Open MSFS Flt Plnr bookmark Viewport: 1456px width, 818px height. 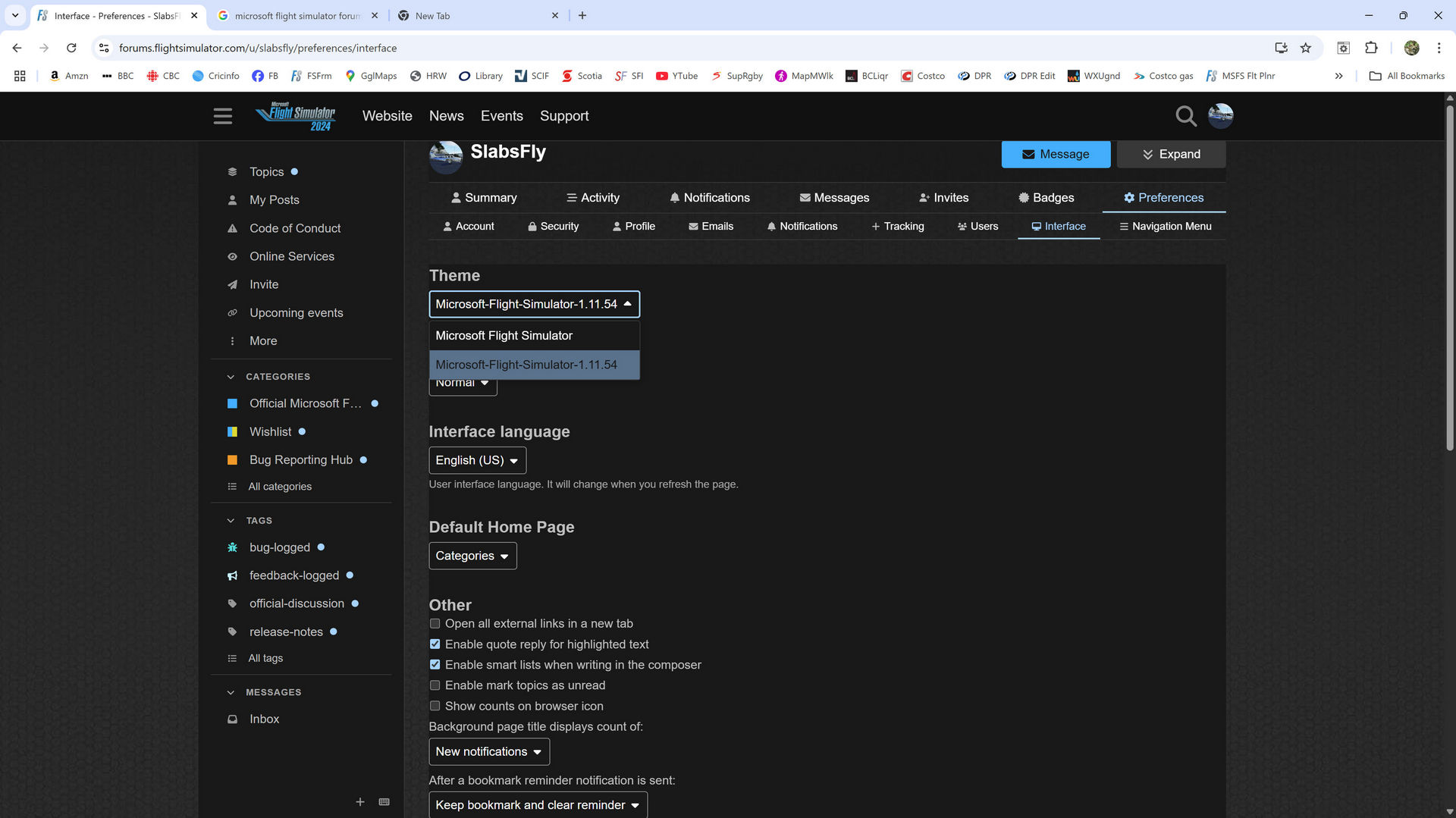click(1241, 76)
